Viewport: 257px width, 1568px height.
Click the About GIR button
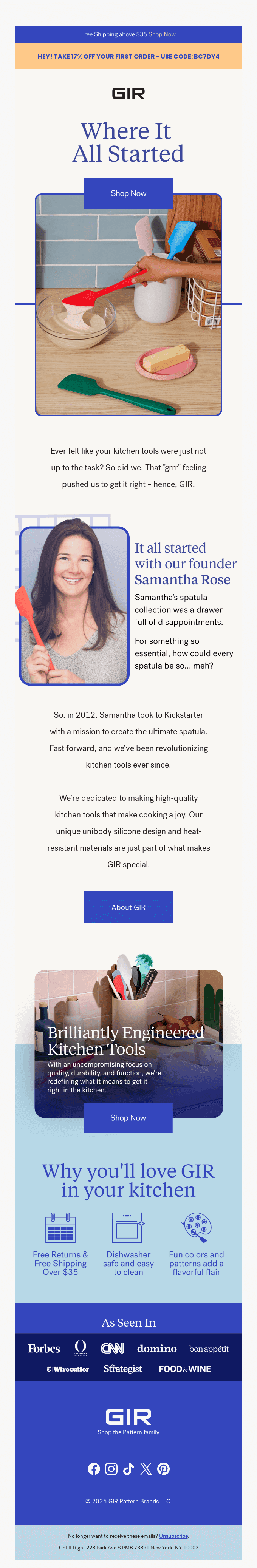click(x=128, y=907)
